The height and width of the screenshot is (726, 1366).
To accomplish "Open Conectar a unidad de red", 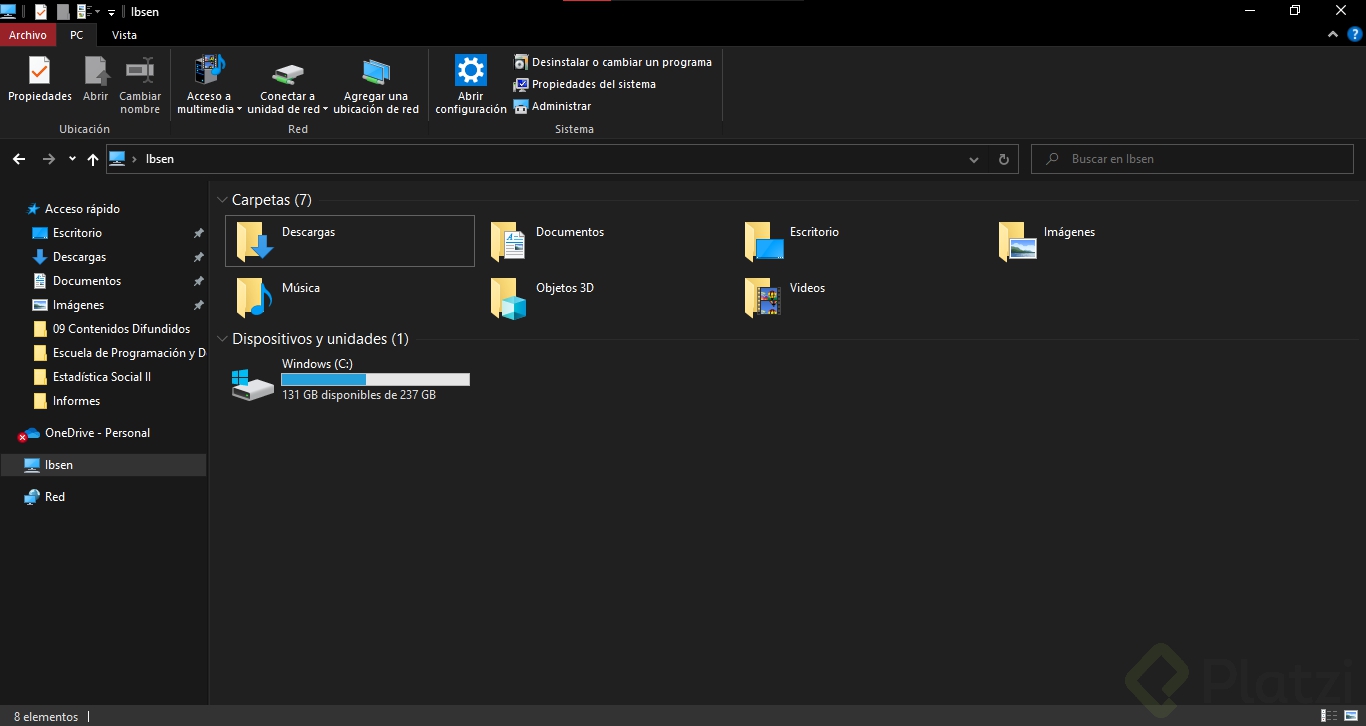I will (x=287, y=85).
